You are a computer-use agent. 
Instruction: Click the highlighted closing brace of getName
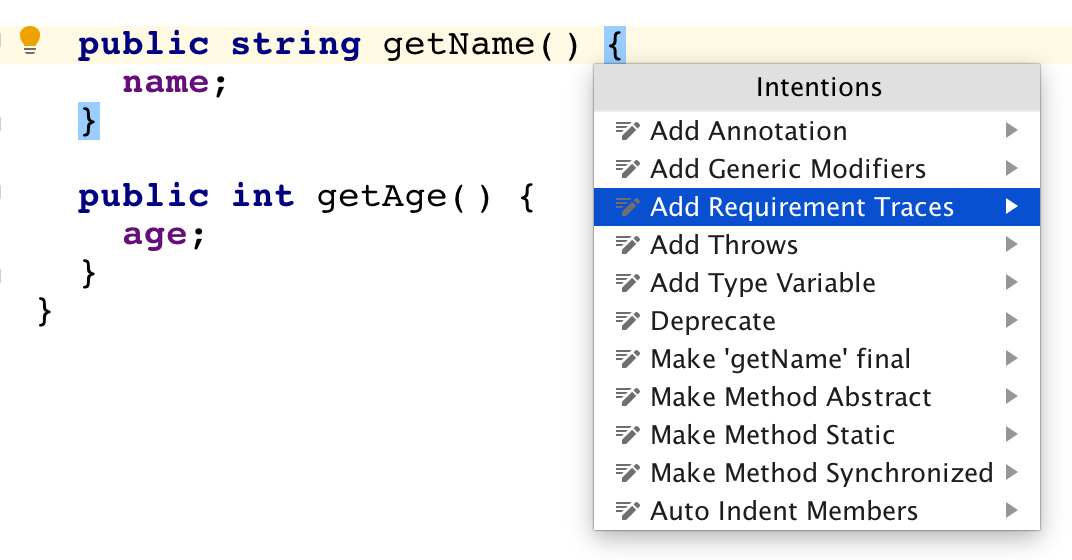(x=89, y=121)
